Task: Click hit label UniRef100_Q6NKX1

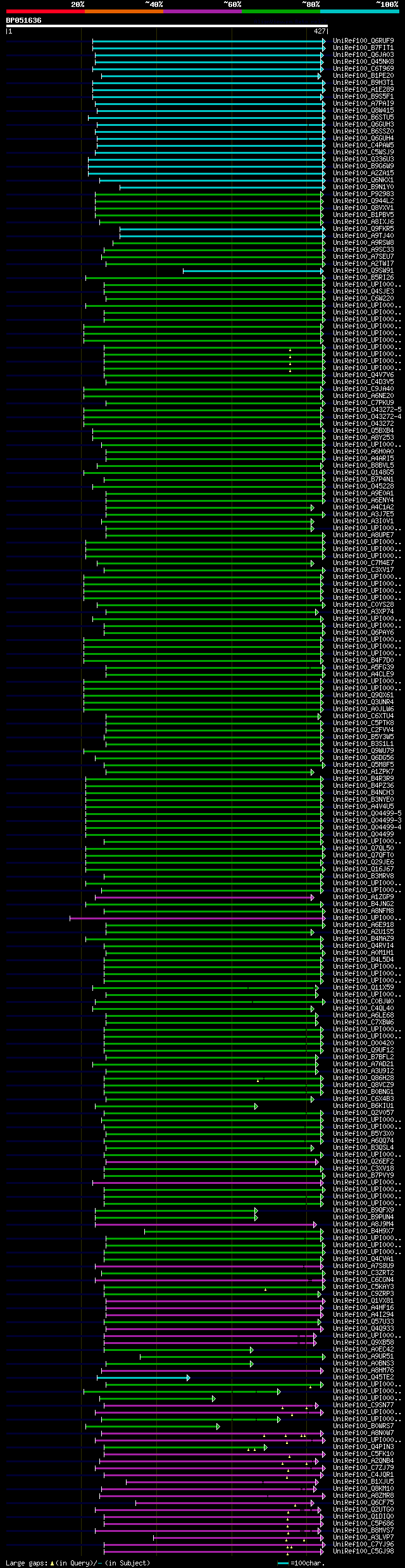Action: (x=363, y=180)
